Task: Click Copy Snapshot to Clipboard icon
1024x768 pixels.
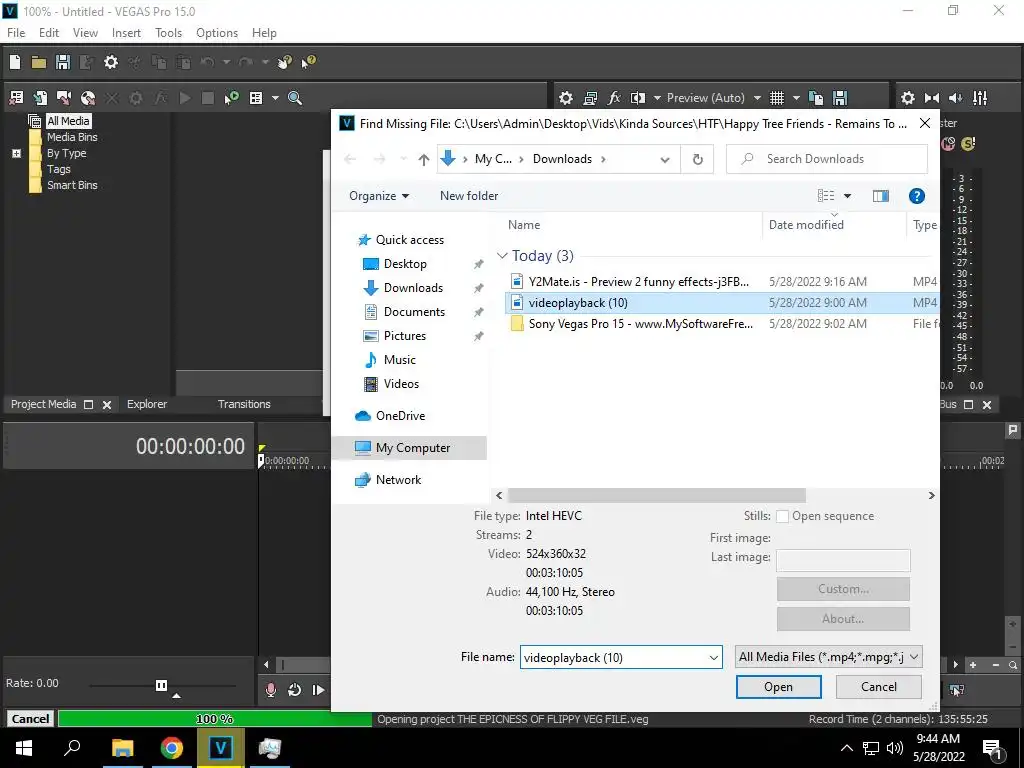Action: point(816,98)
